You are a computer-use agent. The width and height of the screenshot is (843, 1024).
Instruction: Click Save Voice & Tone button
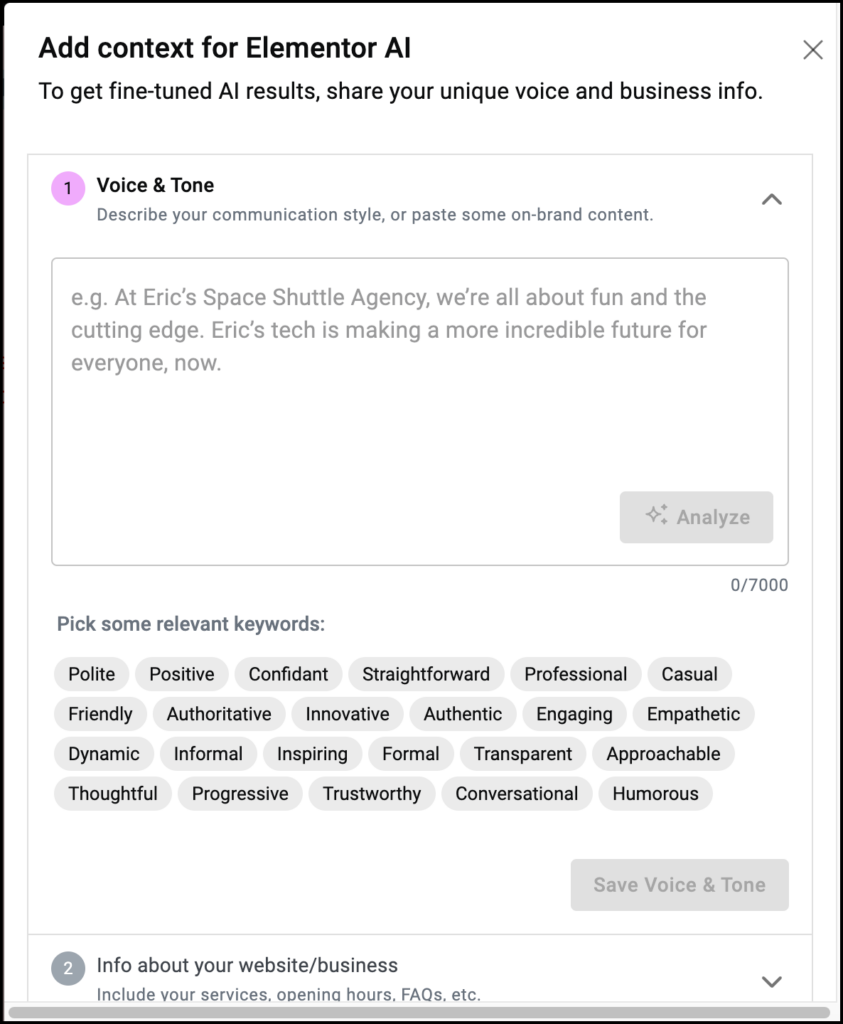(x=679, y=884)
